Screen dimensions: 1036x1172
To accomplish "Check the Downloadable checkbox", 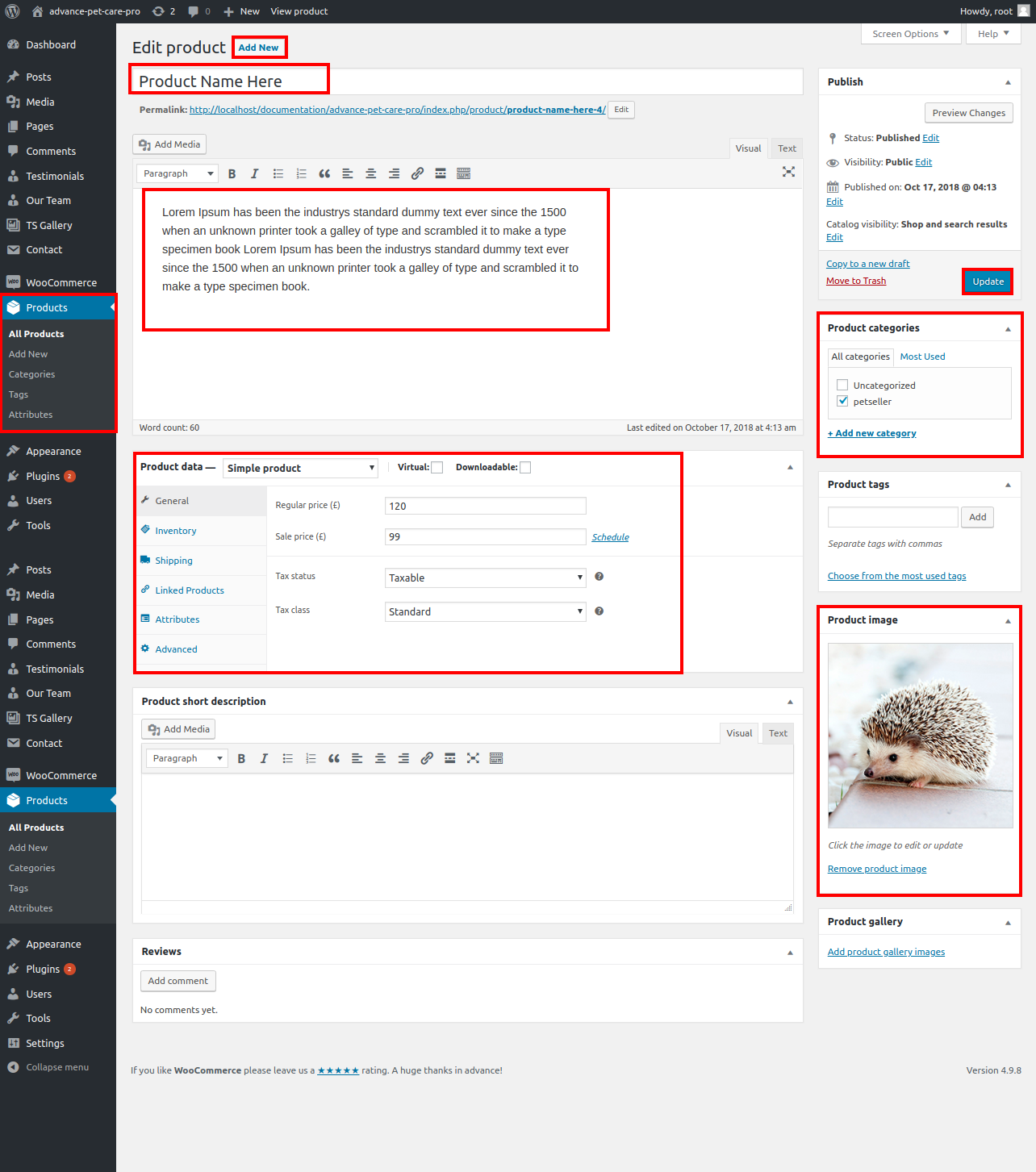I will 525,468.
